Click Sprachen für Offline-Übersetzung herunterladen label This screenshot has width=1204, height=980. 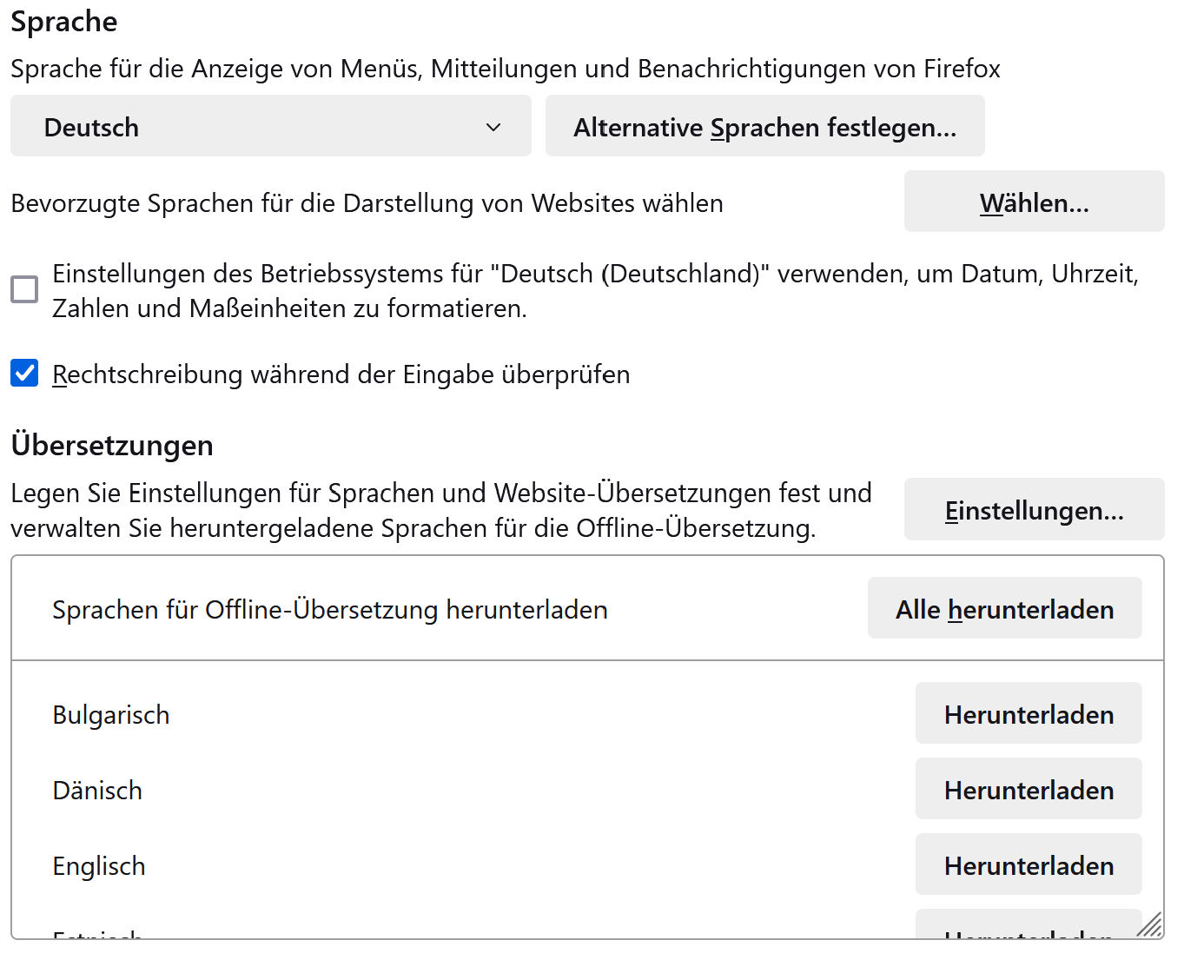pos(330,610)
